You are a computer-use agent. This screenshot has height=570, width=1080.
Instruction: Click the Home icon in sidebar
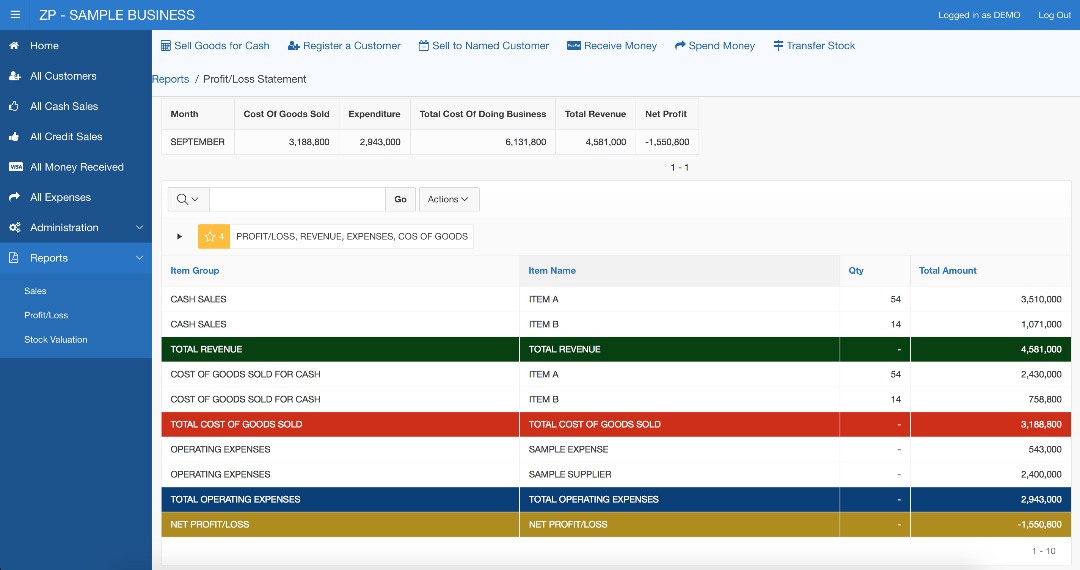coord(14,46)
